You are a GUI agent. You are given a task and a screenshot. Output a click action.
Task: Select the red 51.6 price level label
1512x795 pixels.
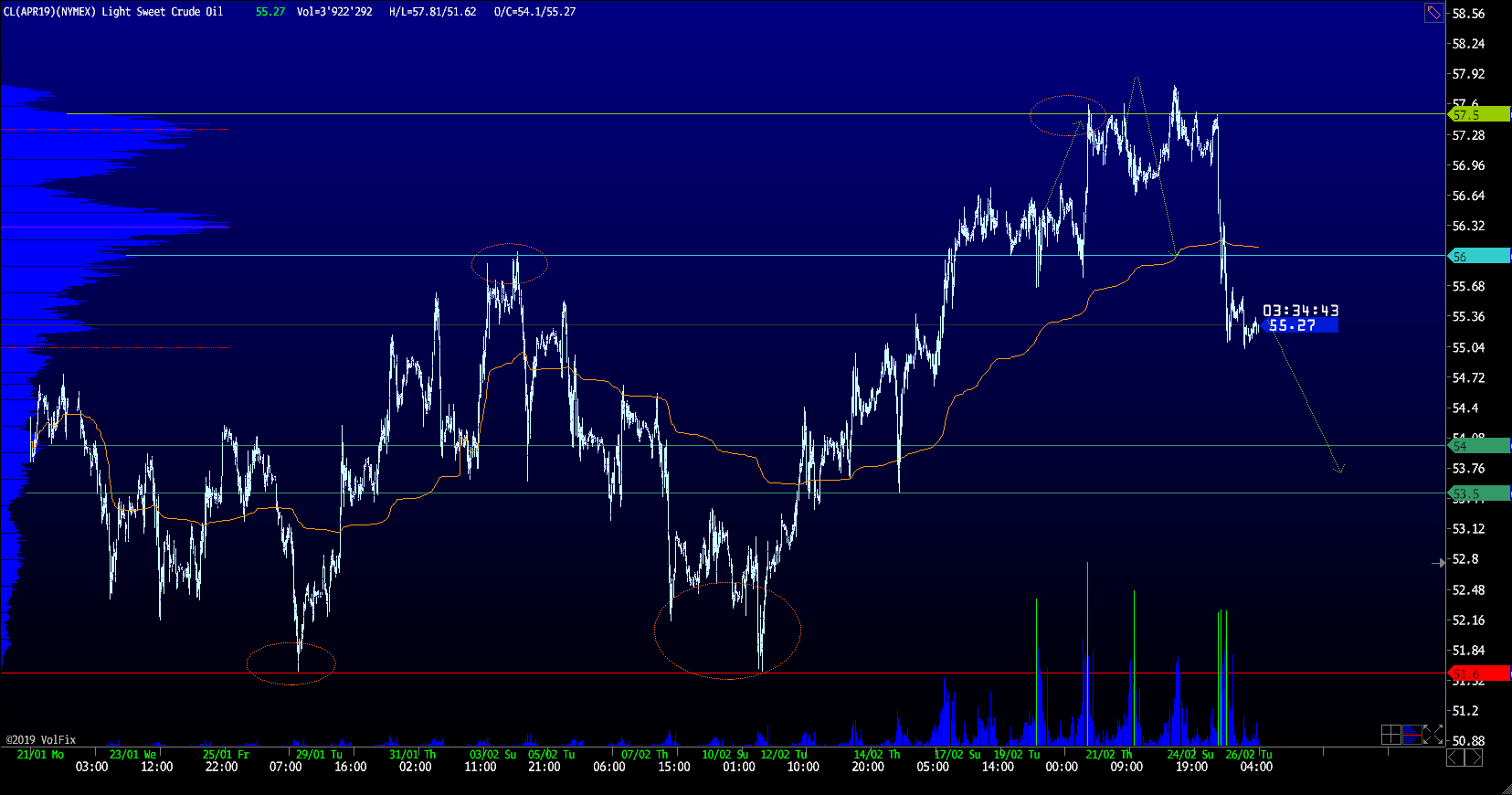1479,674
